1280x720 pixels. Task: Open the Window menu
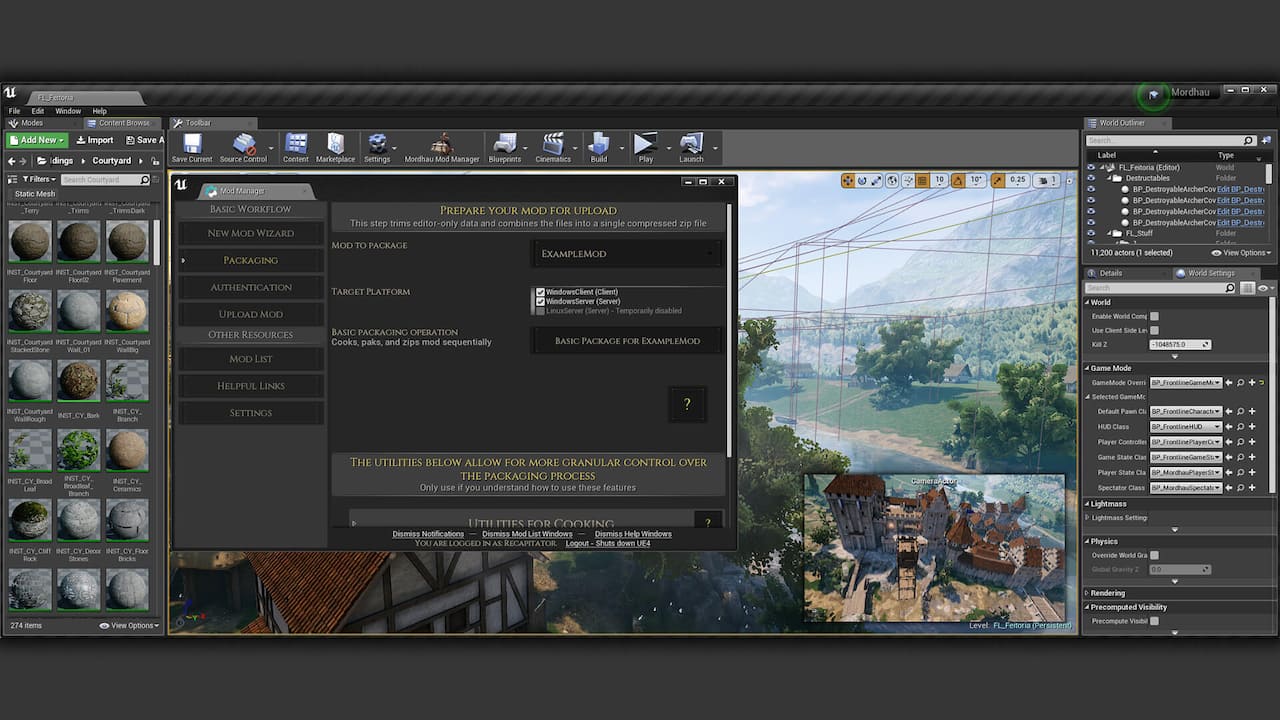[x=68, y=111]
